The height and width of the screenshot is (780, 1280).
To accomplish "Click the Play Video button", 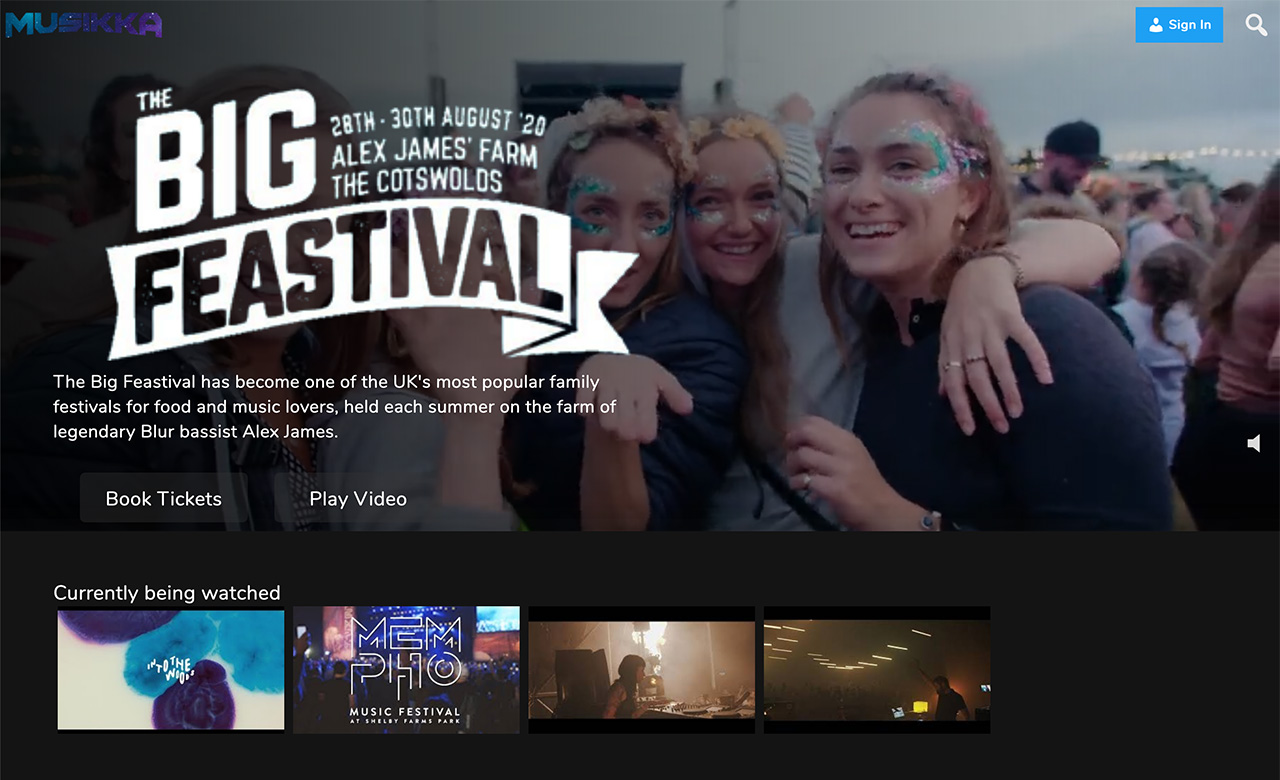I will point(358,498).
